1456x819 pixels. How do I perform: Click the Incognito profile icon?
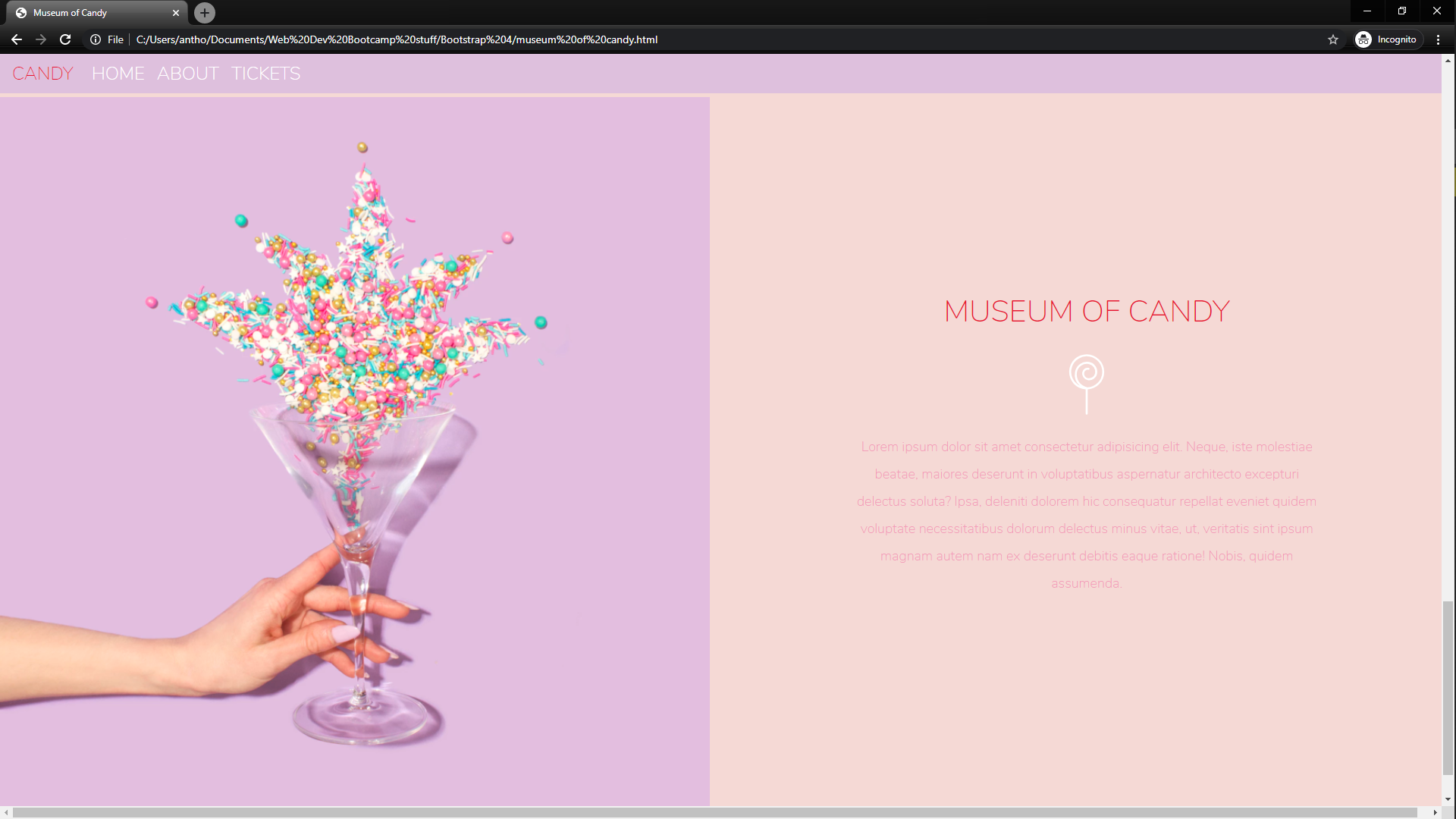(1364, 39)
